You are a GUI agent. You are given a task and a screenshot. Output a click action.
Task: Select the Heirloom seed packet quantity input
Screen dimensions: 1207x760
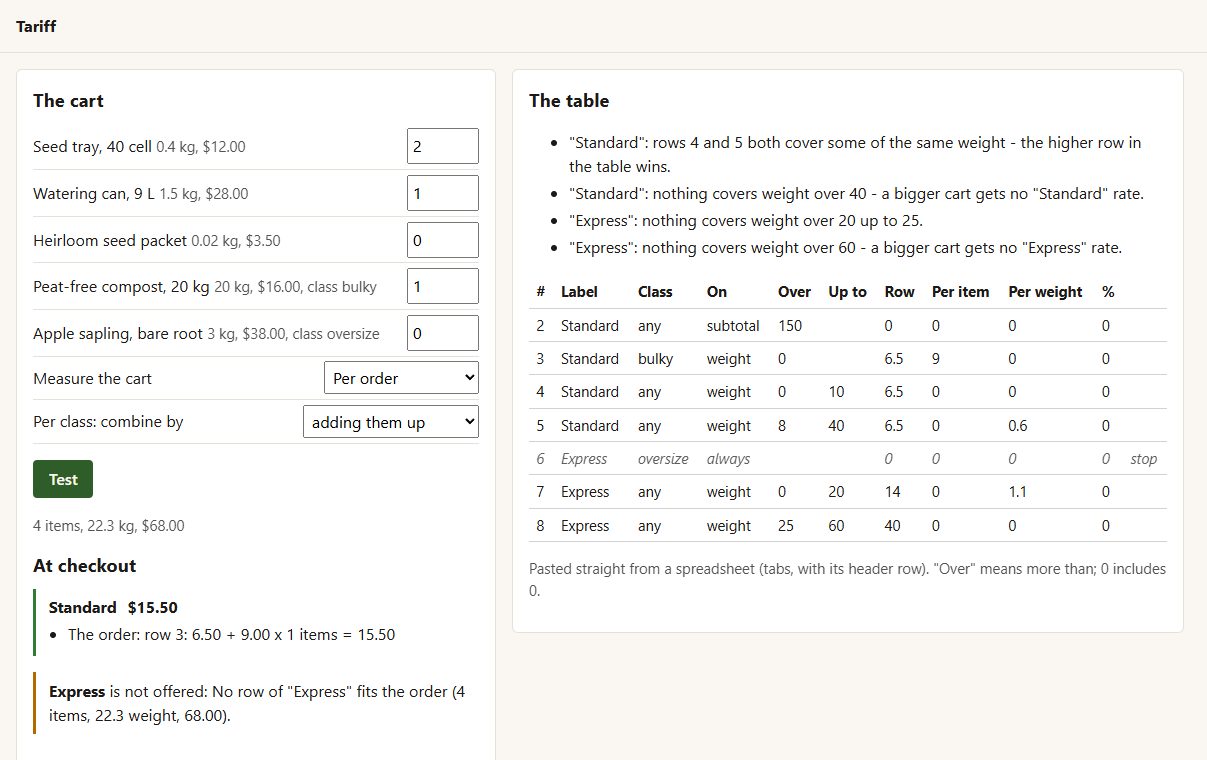pyautogui.click(x=443, y=240)
